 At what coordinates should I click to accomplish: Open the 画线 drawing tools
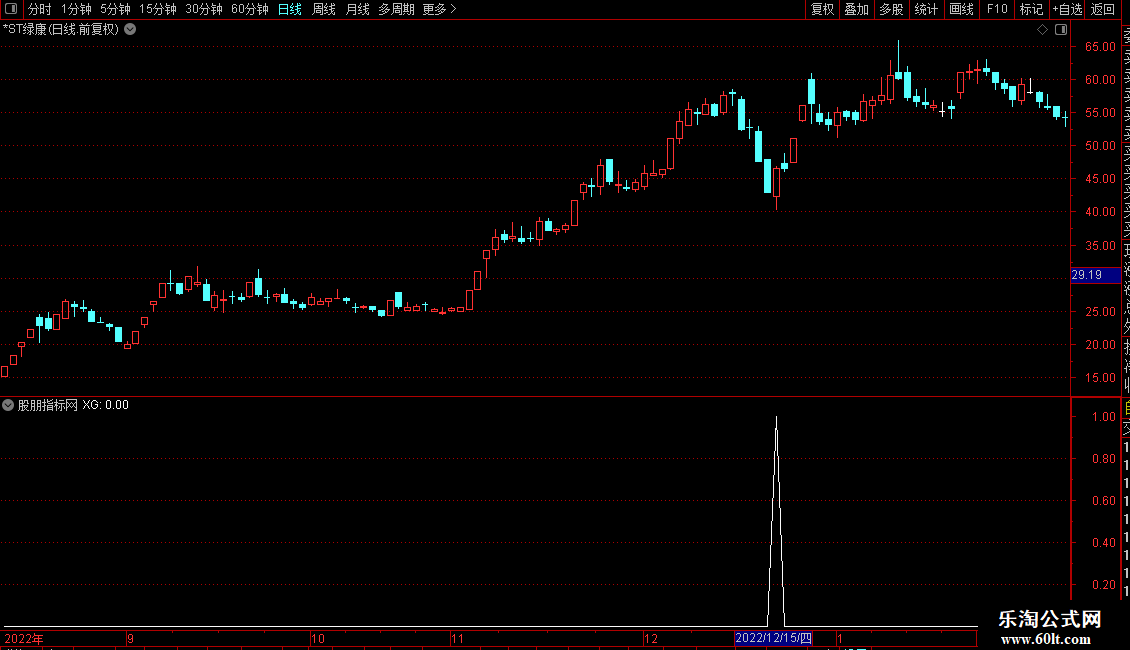(x=961, y=9)
